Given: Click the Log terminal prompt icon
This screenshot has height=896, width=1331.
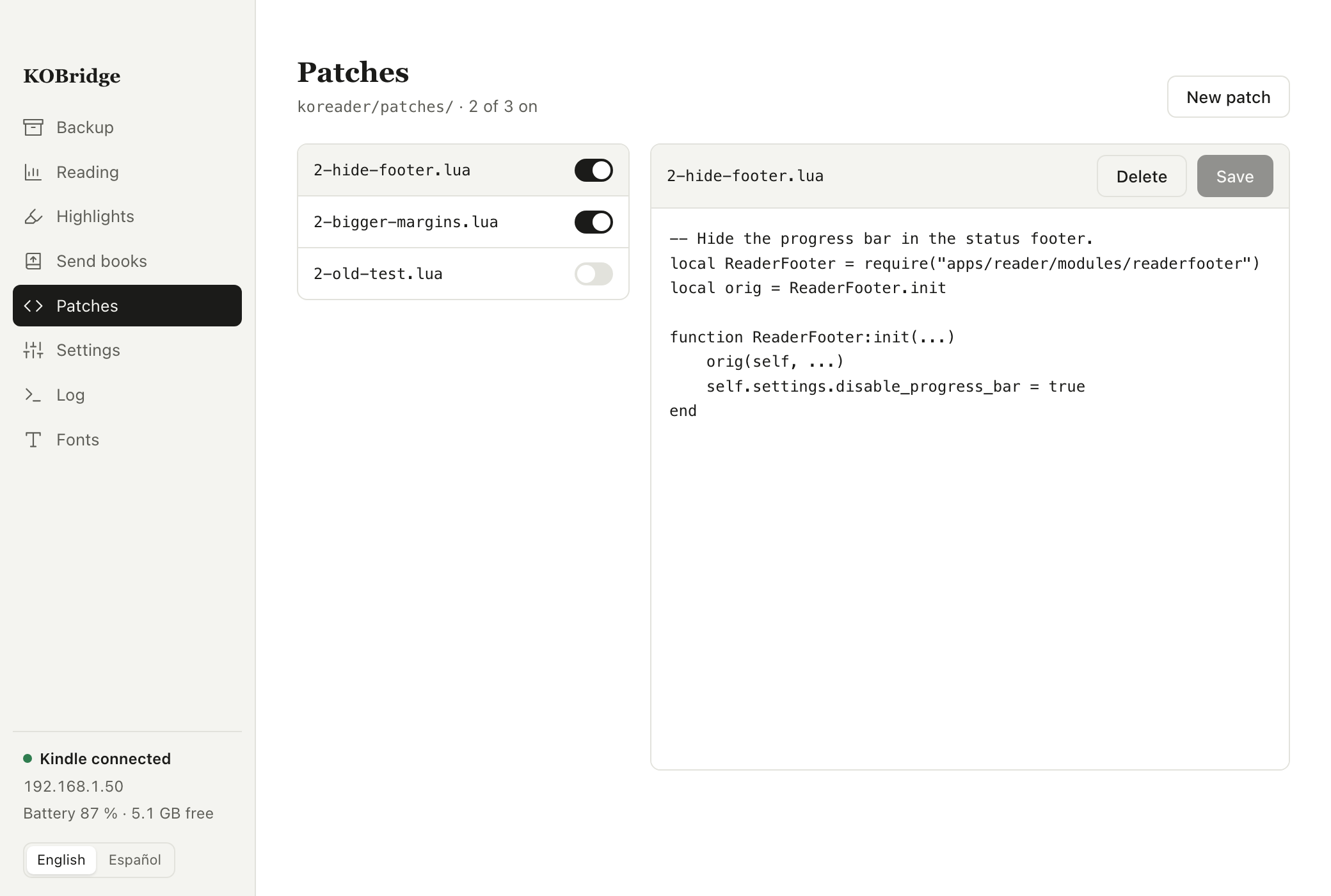Looking at the screenshot, I should pyautogui.click(x=33, y=395).
